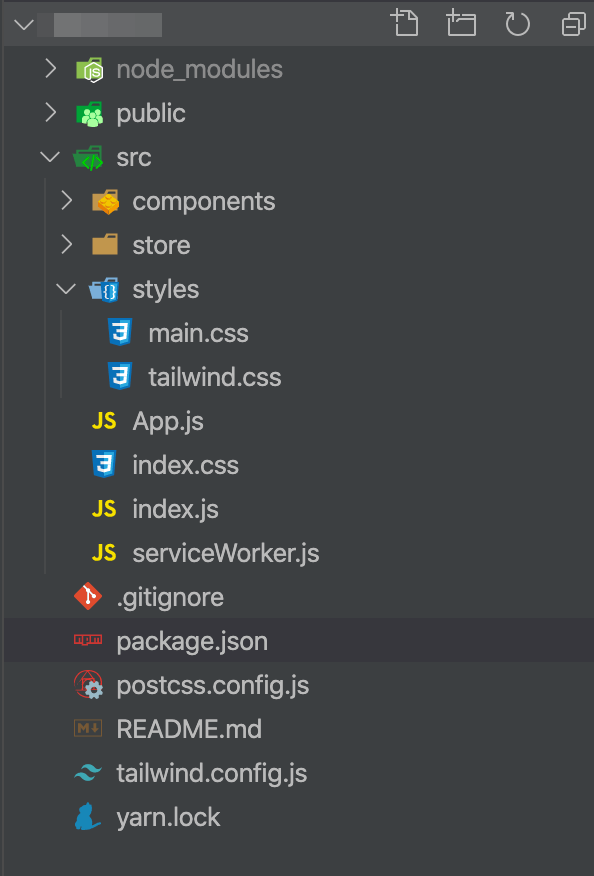This screenshot has width=594, height=876.
Task: Collapse all folders in explorer
Action: pyautogui.click(x=574, y=24)
